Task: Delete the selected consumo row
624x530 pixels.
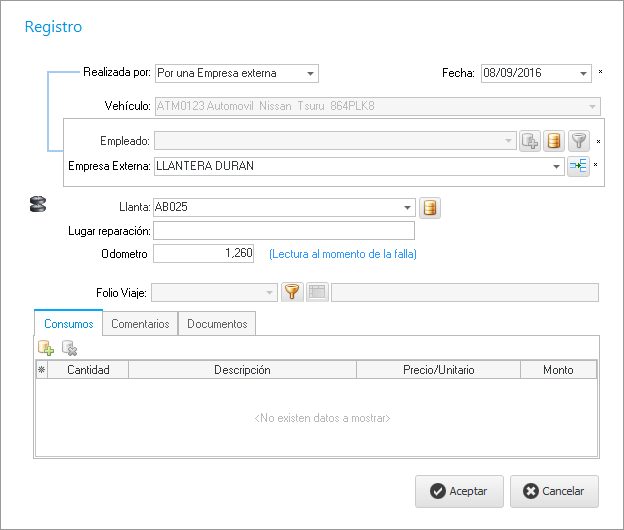Action: (69, 348)
